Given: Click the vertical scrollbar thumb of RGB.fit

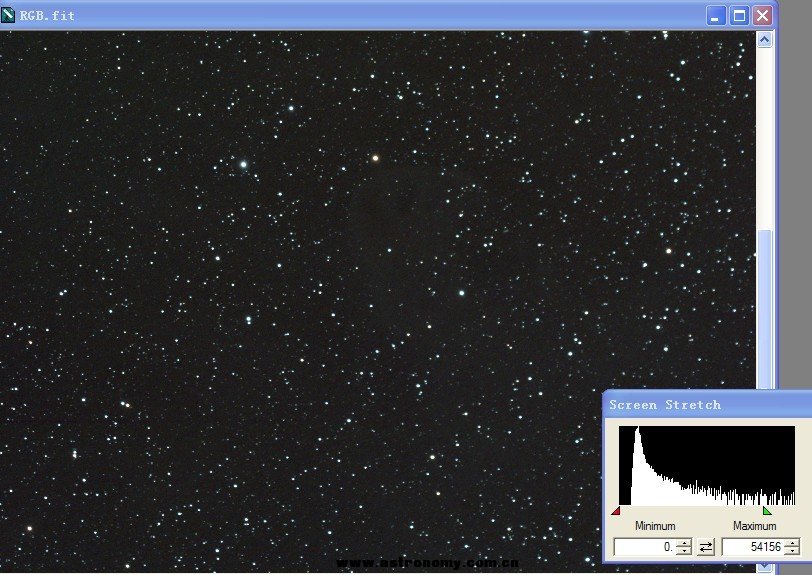Looking at the screenshot, I should tap(765, 308).
